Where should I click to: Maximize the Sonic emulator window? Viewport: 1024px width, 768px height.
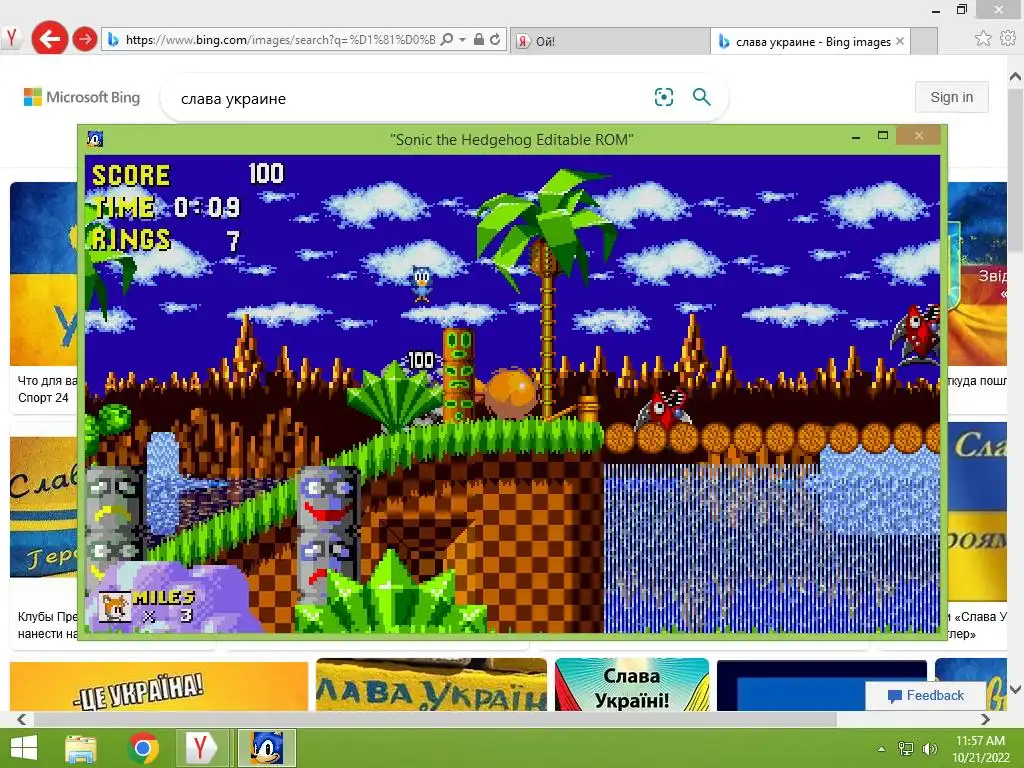tap(883, 136)
